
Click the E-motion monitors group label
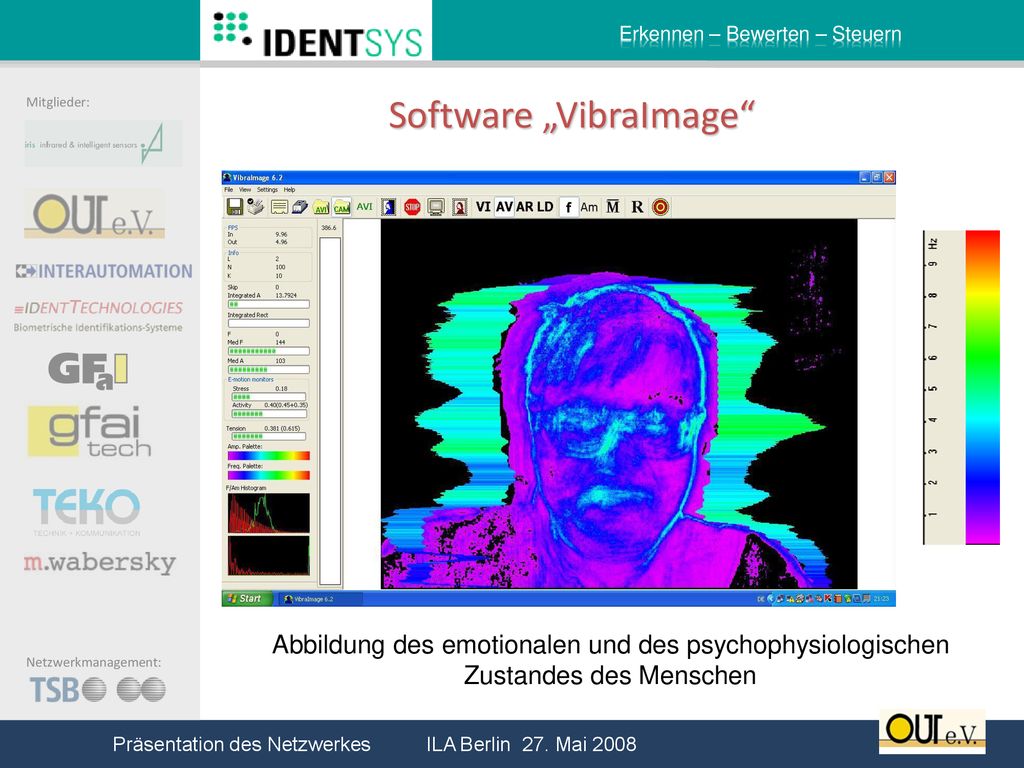click(x=251, y=379)
